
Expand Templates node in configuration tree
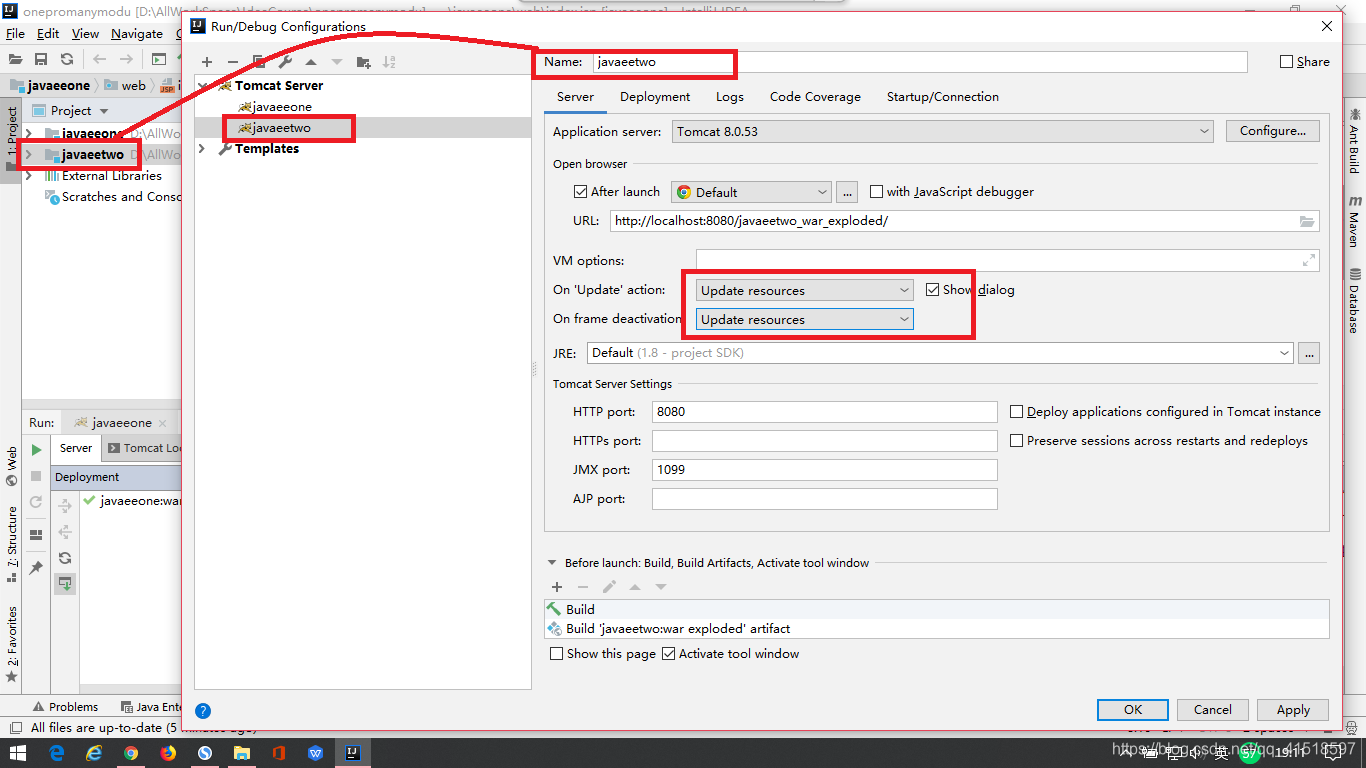click(203, 149)
